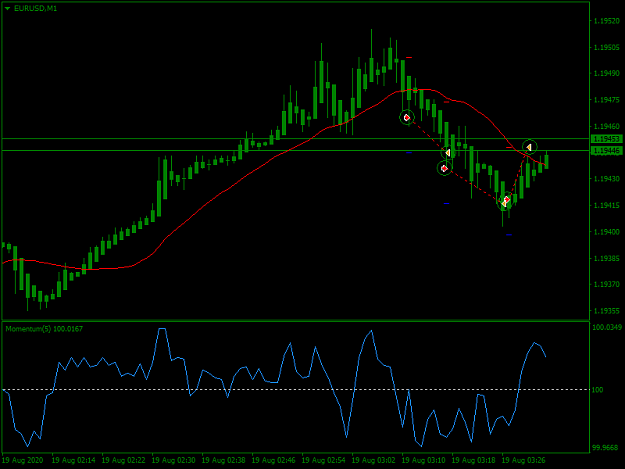Select the Momentum(5) 100.0167 indicator label
The height and width of the screenshot is (469, 625).
[44, 329]
